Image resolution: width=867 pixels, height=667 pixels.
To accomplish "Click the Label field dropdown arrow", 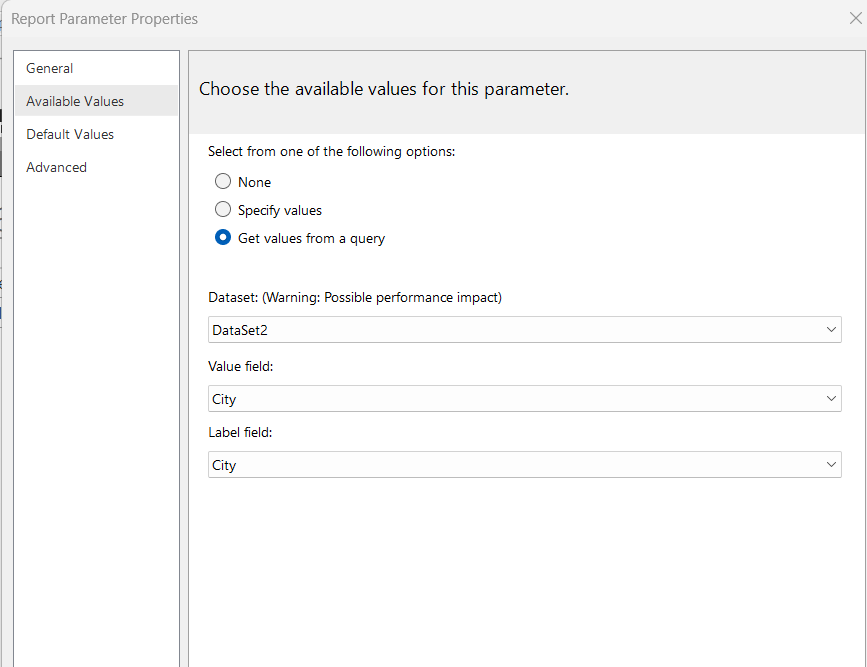I will tap(831, 465).
